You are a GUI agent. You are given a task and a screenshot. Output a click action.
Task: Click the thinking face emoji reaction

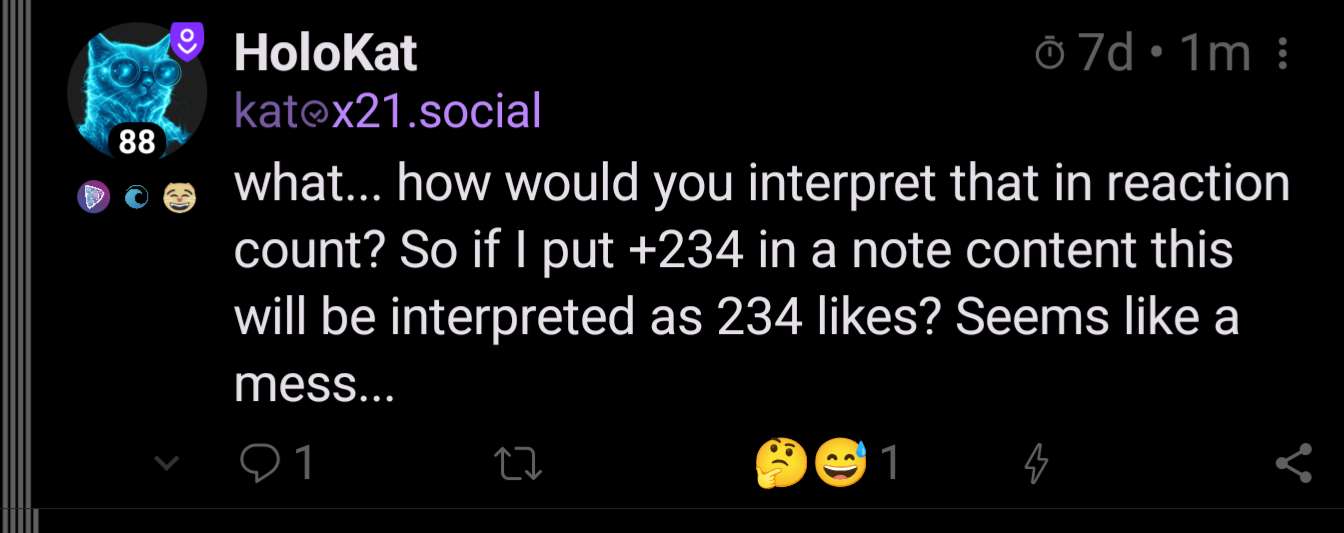(782, 462)
